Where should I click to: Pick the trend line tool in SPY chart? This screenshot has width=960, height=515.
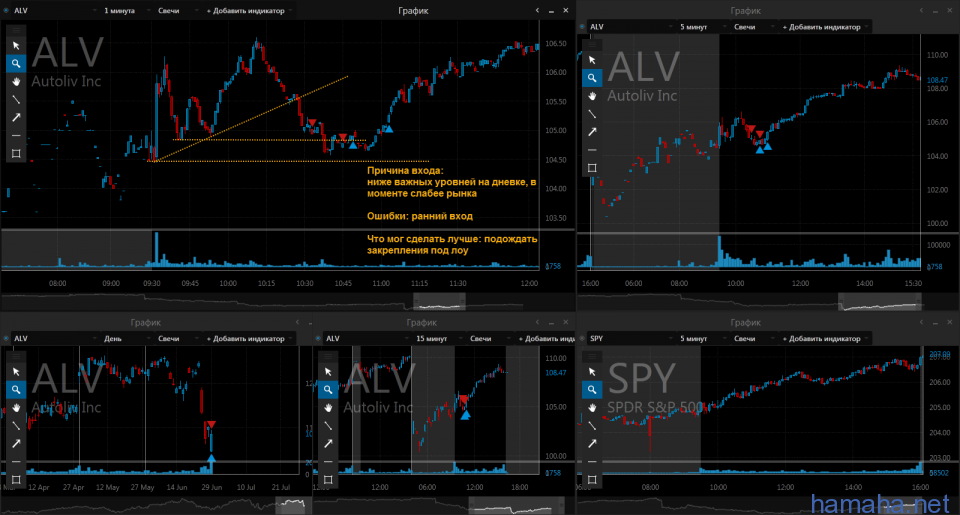(591, 426)
